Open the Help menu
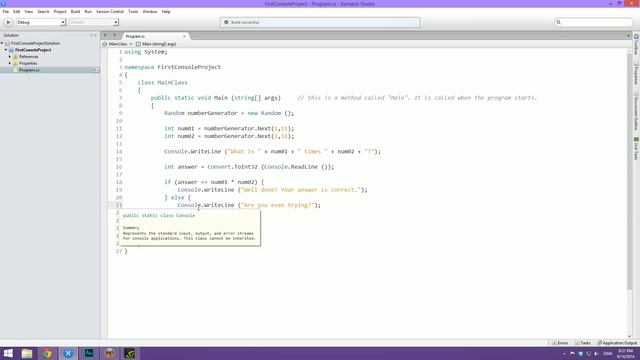640x360 pixels. 166,12
